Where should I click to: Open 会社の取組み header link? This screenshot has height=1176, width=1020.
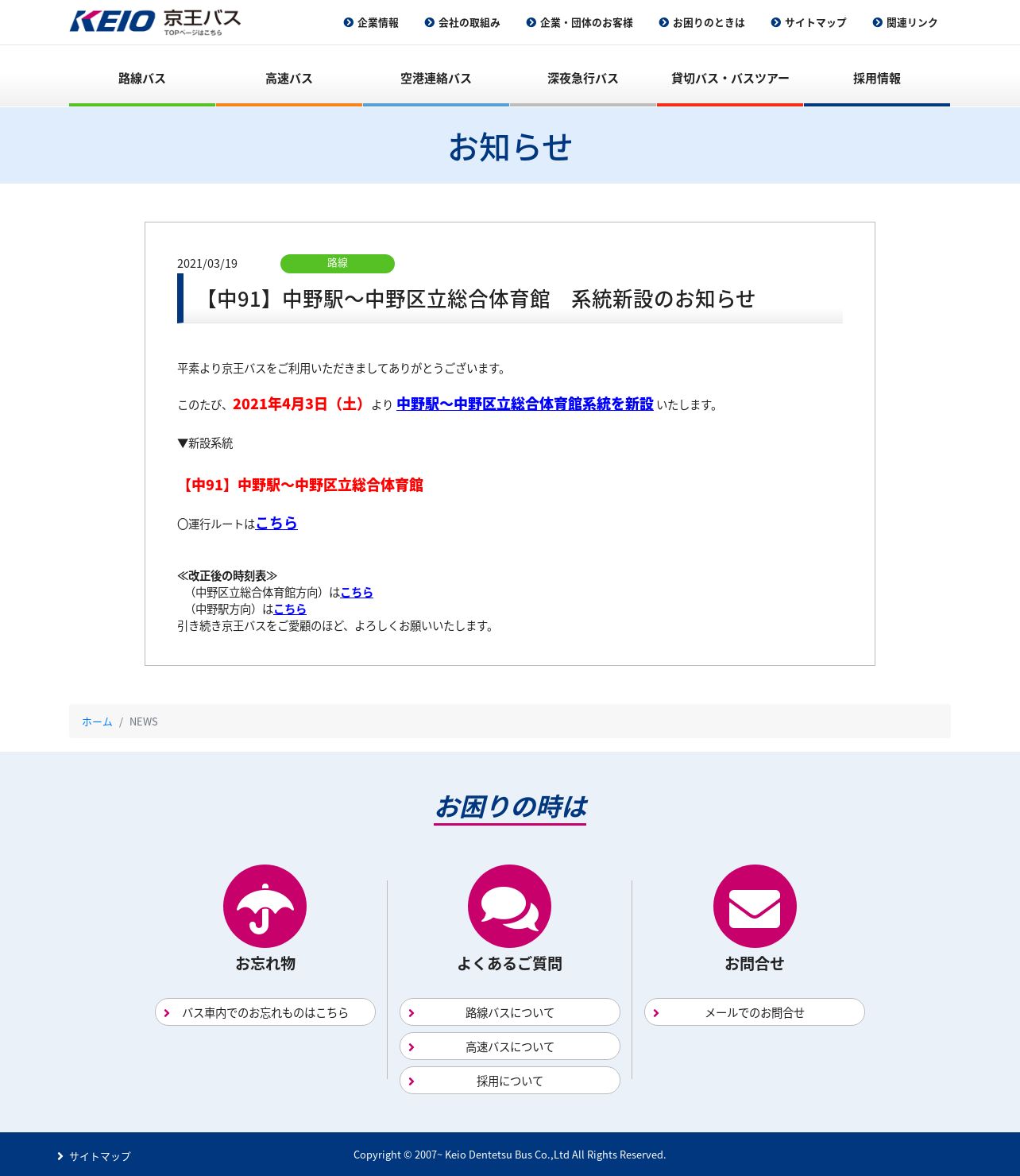tap(469, 23)
